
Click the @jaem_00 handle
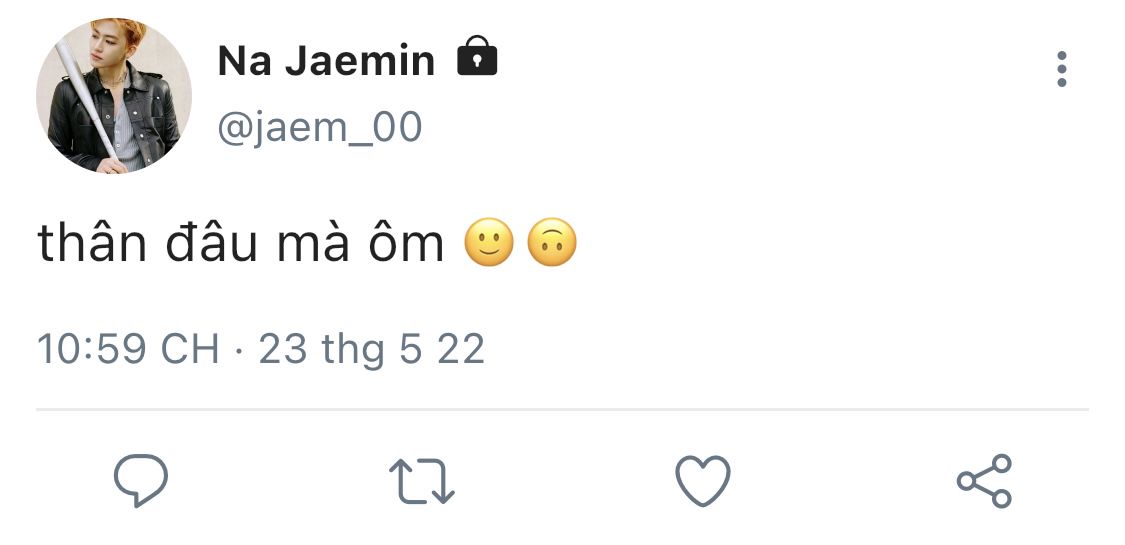click(320, 128)
